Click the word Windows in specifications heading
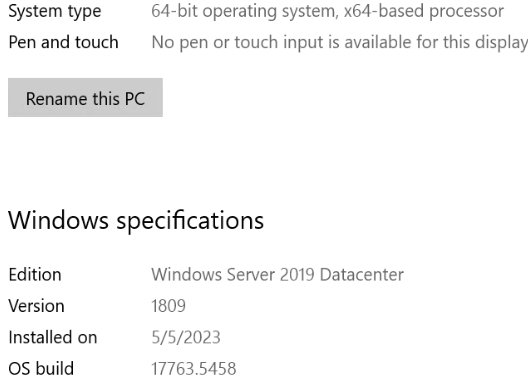Viewport: 528px width, 384px height. tap(58, 220)
